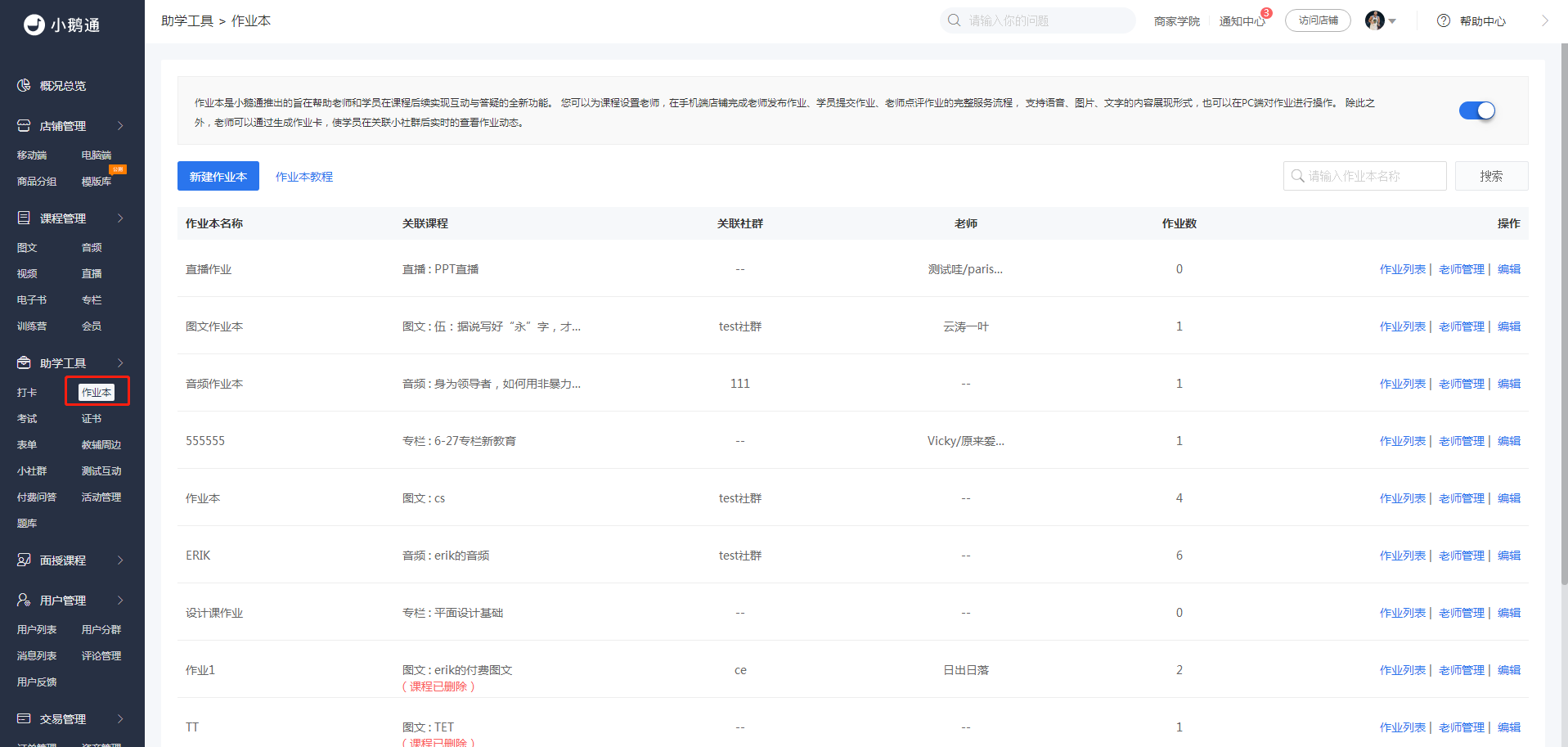Open 通知中心 with the notification badge
This screenshot has height=747, width=1568.
pos(1241,21)
